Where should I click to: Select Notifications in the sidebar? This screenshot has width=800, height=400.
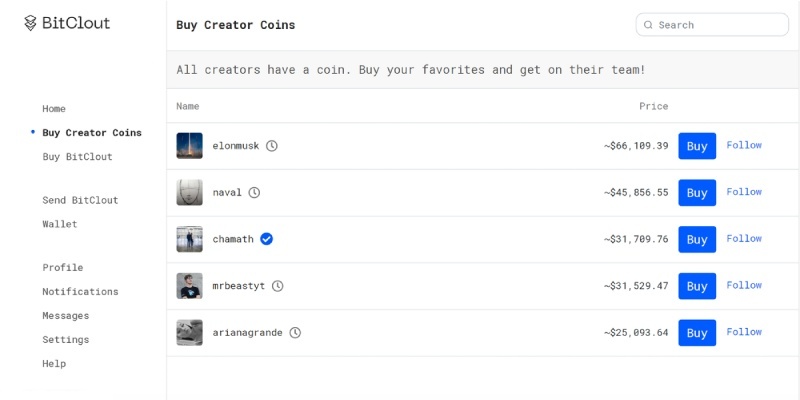[x=80, y=291]
